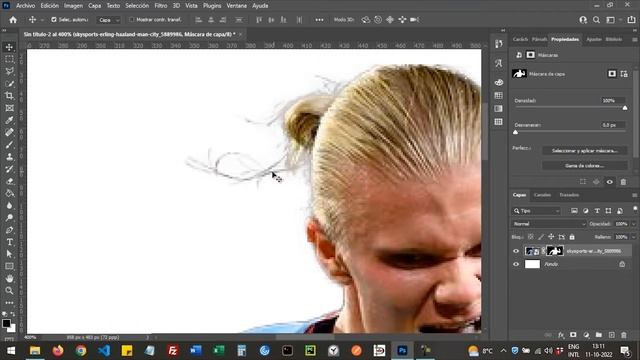The image size is (640, 360).
Task: Open Google Chrome from the taskbar
Action: pyautogui.click(x=81, y=350)
